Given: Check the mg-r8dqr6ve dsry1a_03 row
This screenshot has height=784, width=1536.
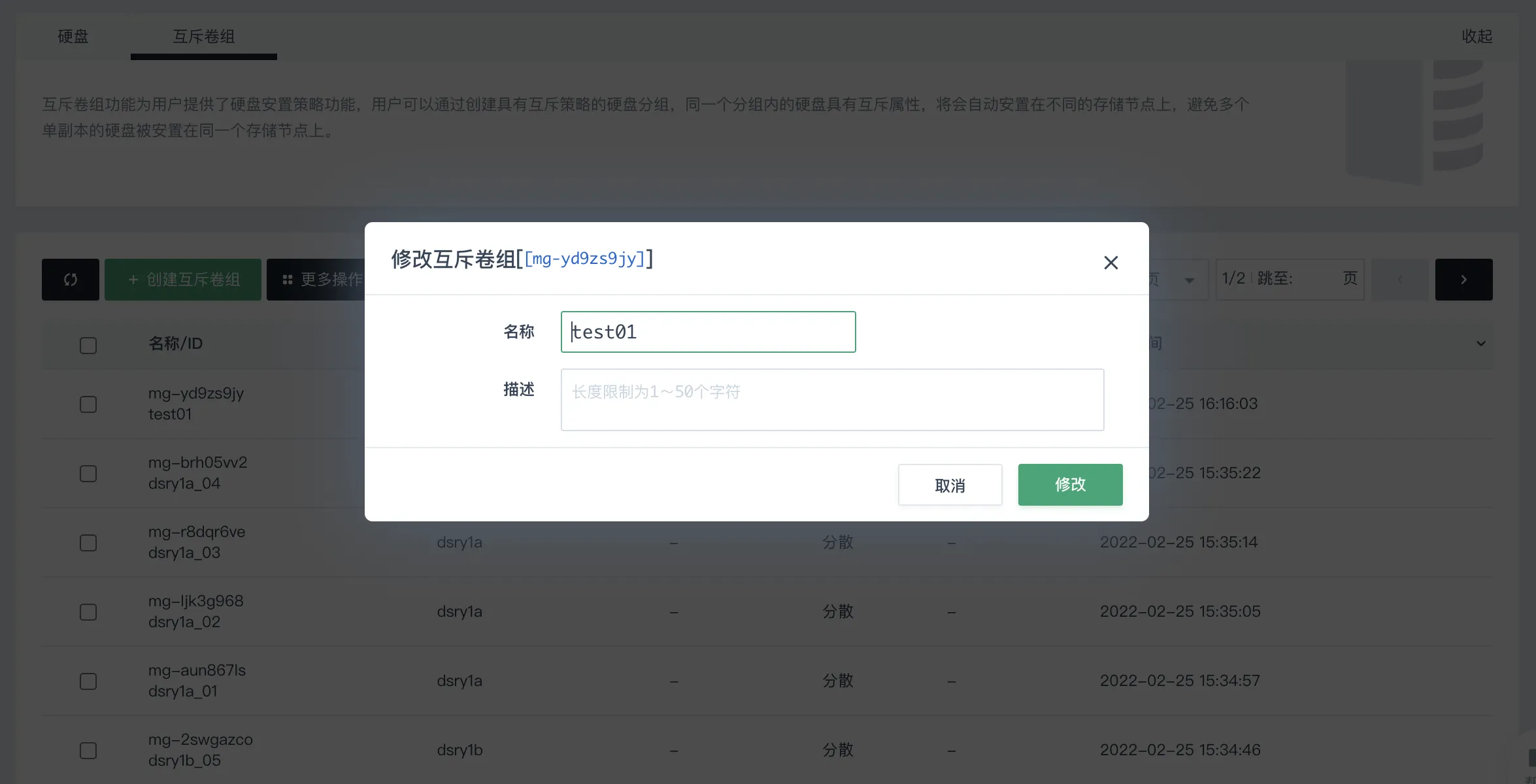Looking at the screenshot, I should tap(88, 542).
